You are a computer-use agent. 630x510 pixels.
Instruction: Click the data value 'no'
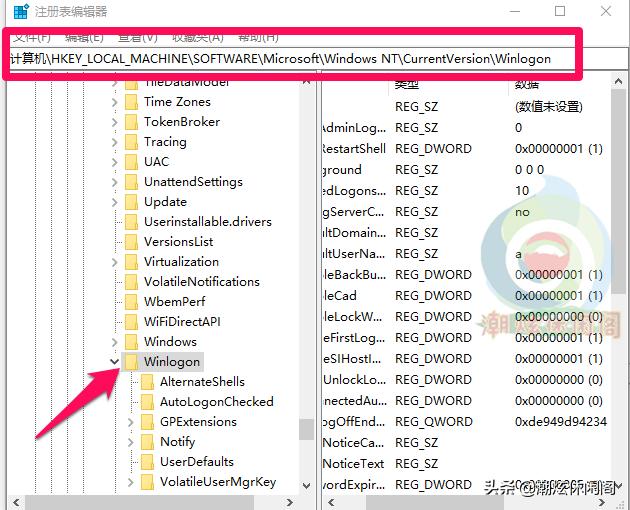pos(522,212)
